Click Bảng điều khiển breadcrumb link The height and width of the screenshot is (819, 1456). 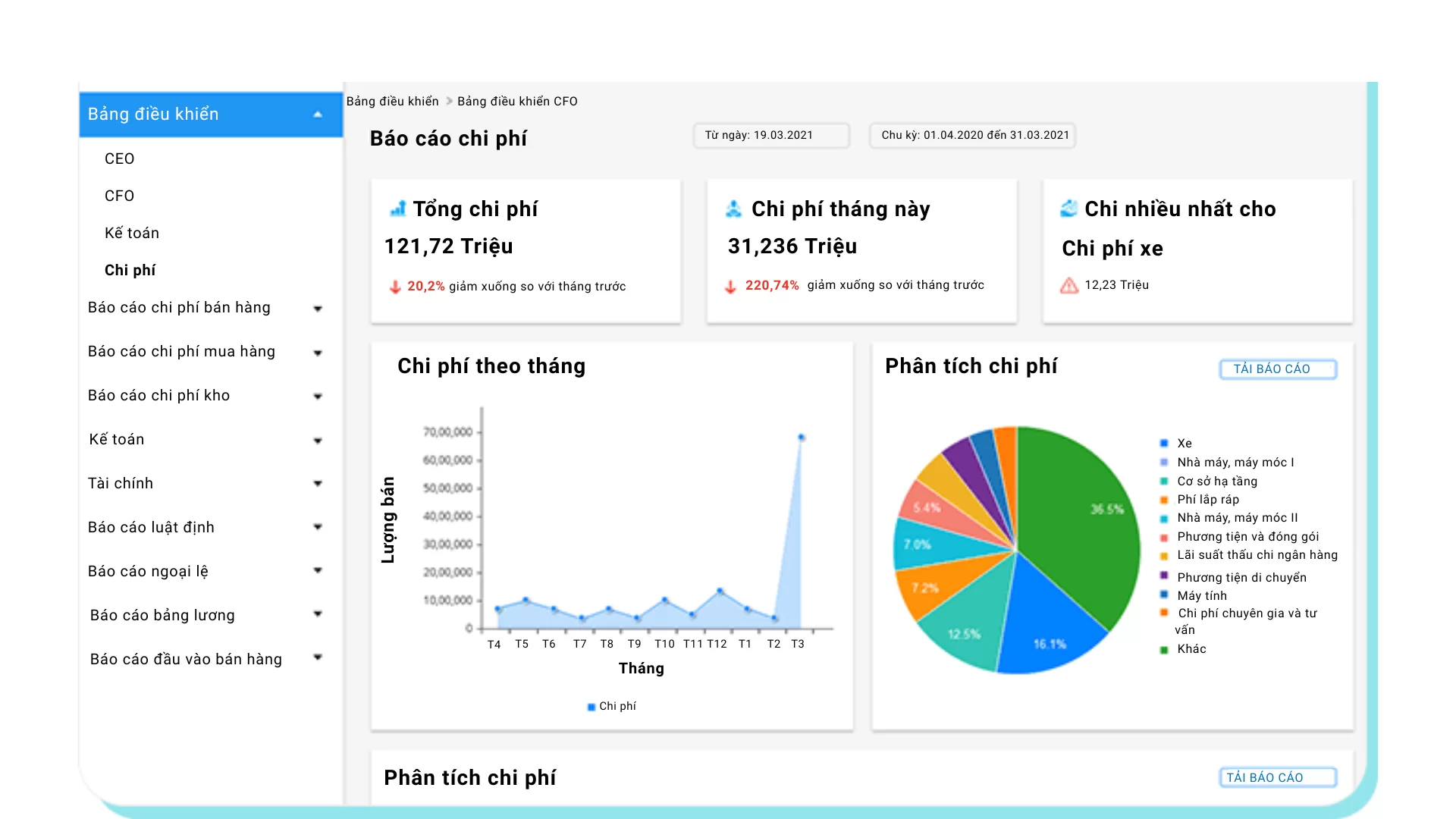392,101
